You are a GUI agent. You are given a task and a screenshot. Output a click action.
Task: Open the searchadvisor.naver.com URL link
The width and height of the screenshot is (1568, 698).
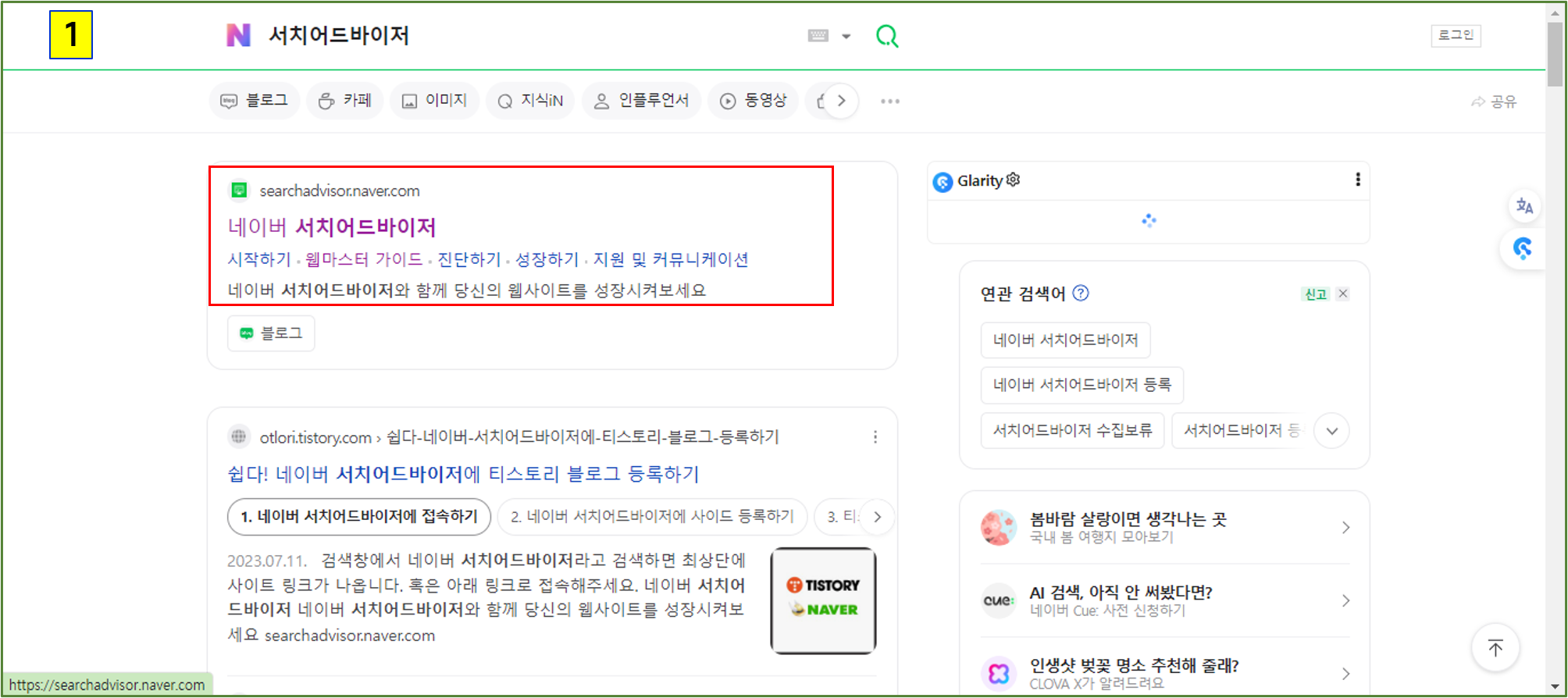[340, 191]
